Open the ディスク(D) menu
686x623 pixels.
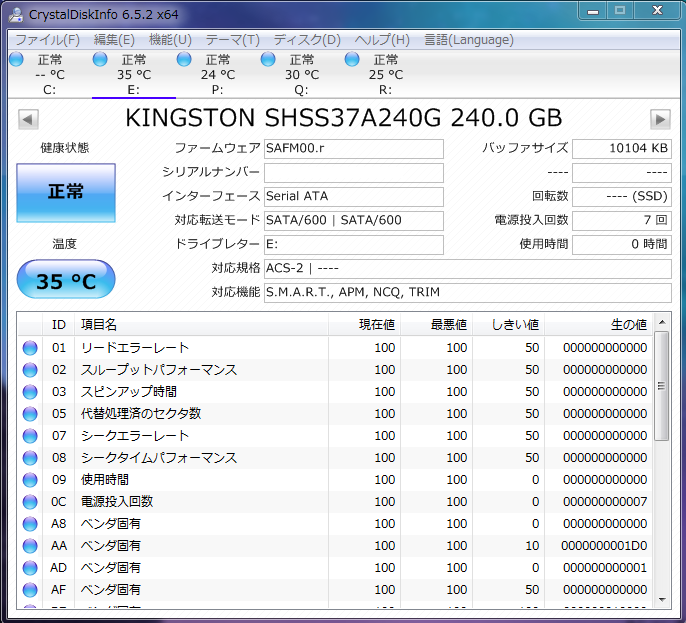click(x=307, y=40)
